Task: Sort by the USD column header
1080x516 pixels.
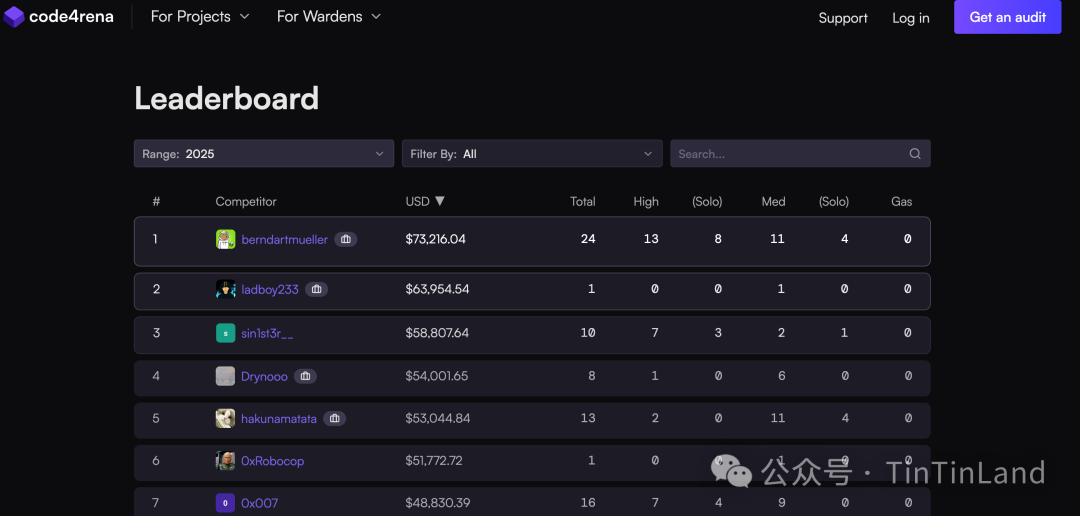Action: [x=425, y=201]
